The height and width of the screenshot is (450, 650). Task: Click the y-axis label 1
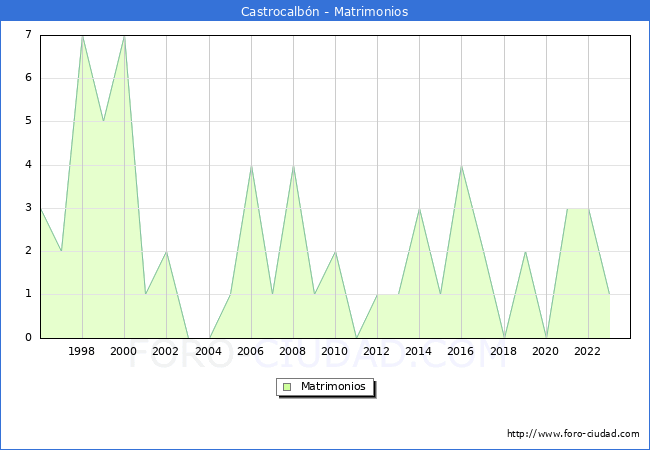tap(28, 294)
